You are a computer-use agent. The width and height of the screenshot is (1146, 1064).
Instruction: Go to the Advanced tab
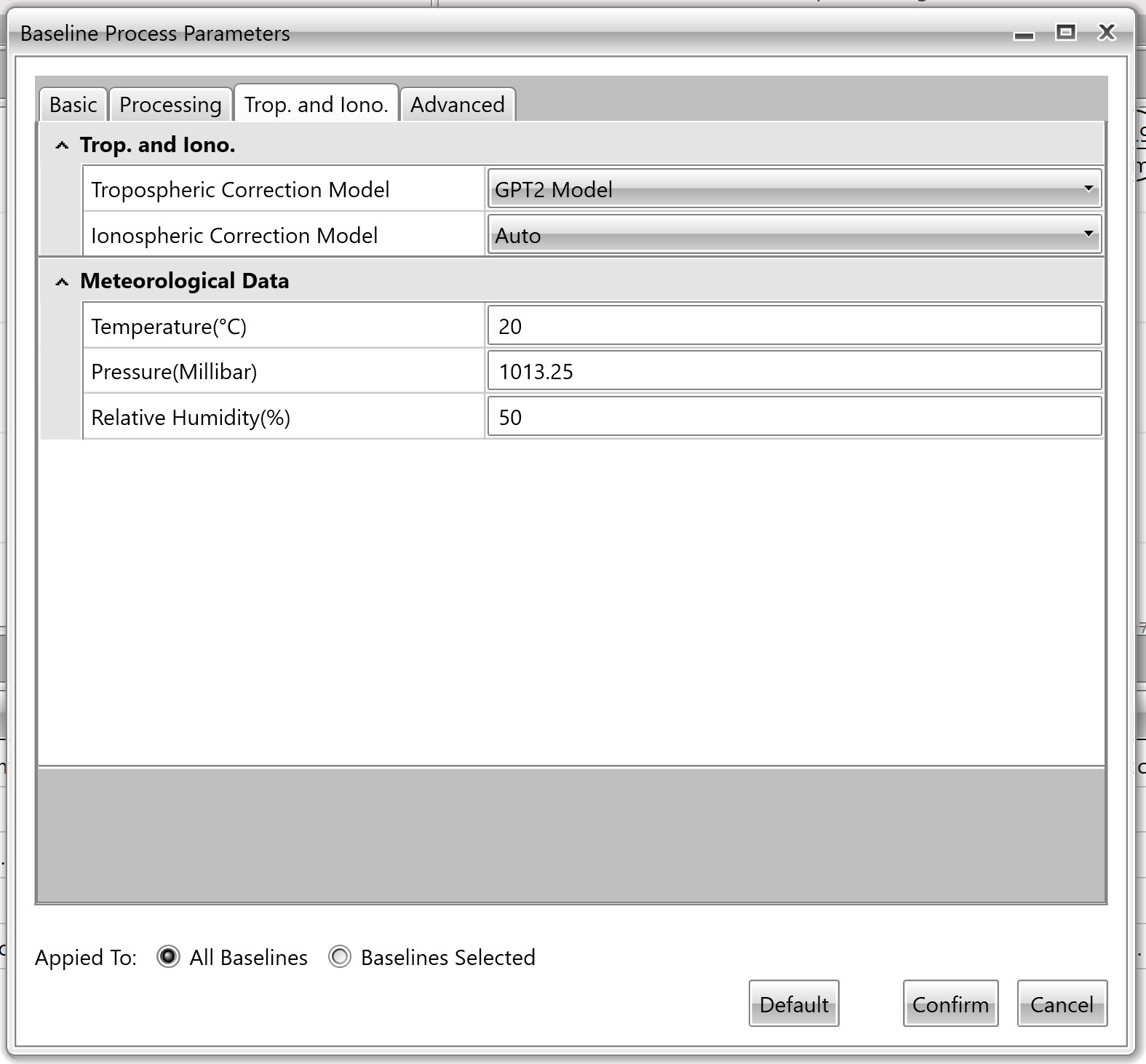457,105
